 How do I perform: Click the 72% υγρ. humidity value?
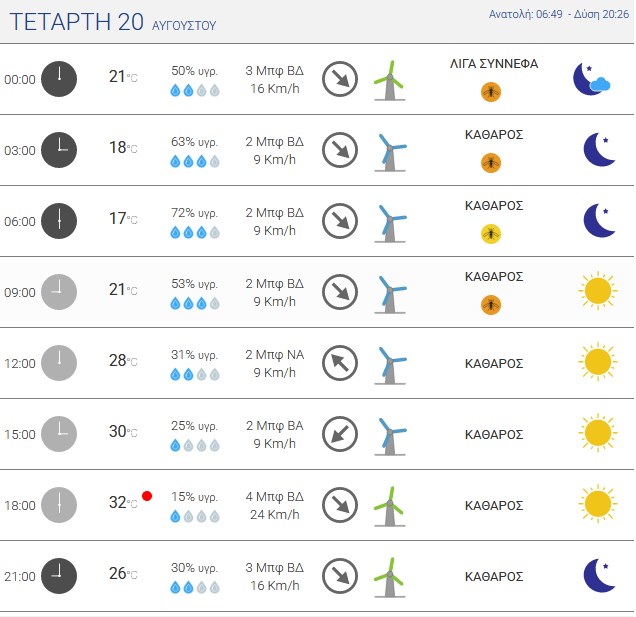195,213
